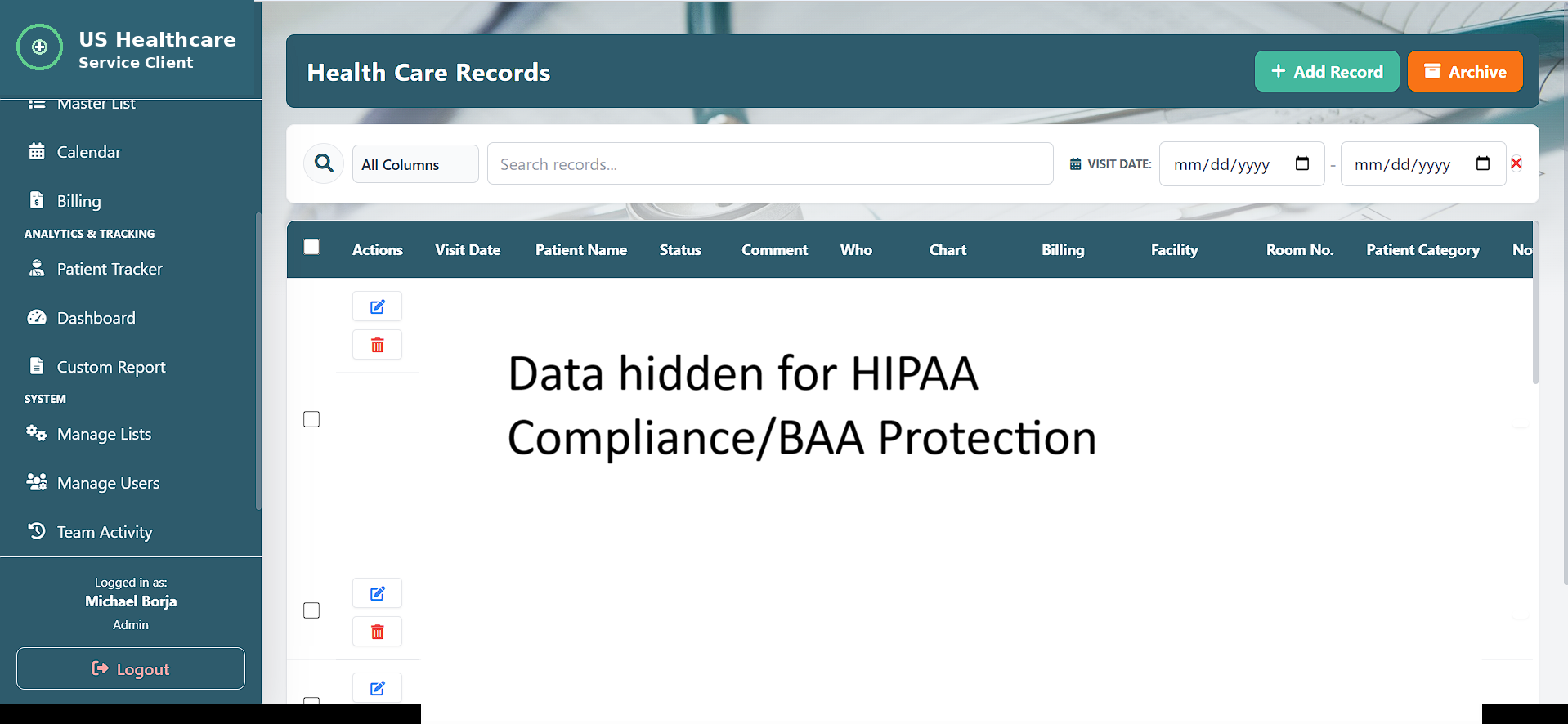Click the Visit Date column header
1568x724 pixels.
[468, 250]
